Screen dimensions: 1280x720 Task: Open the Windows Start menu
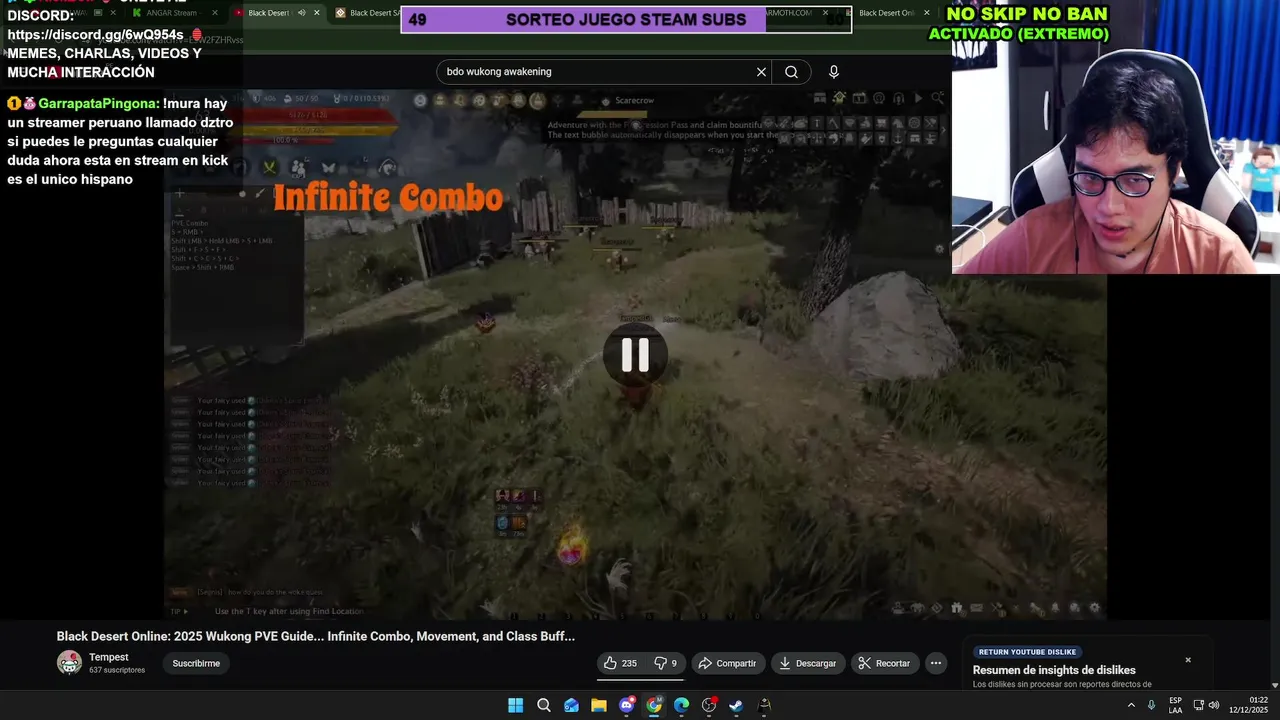pyautogui.click(x=515, y=705)
